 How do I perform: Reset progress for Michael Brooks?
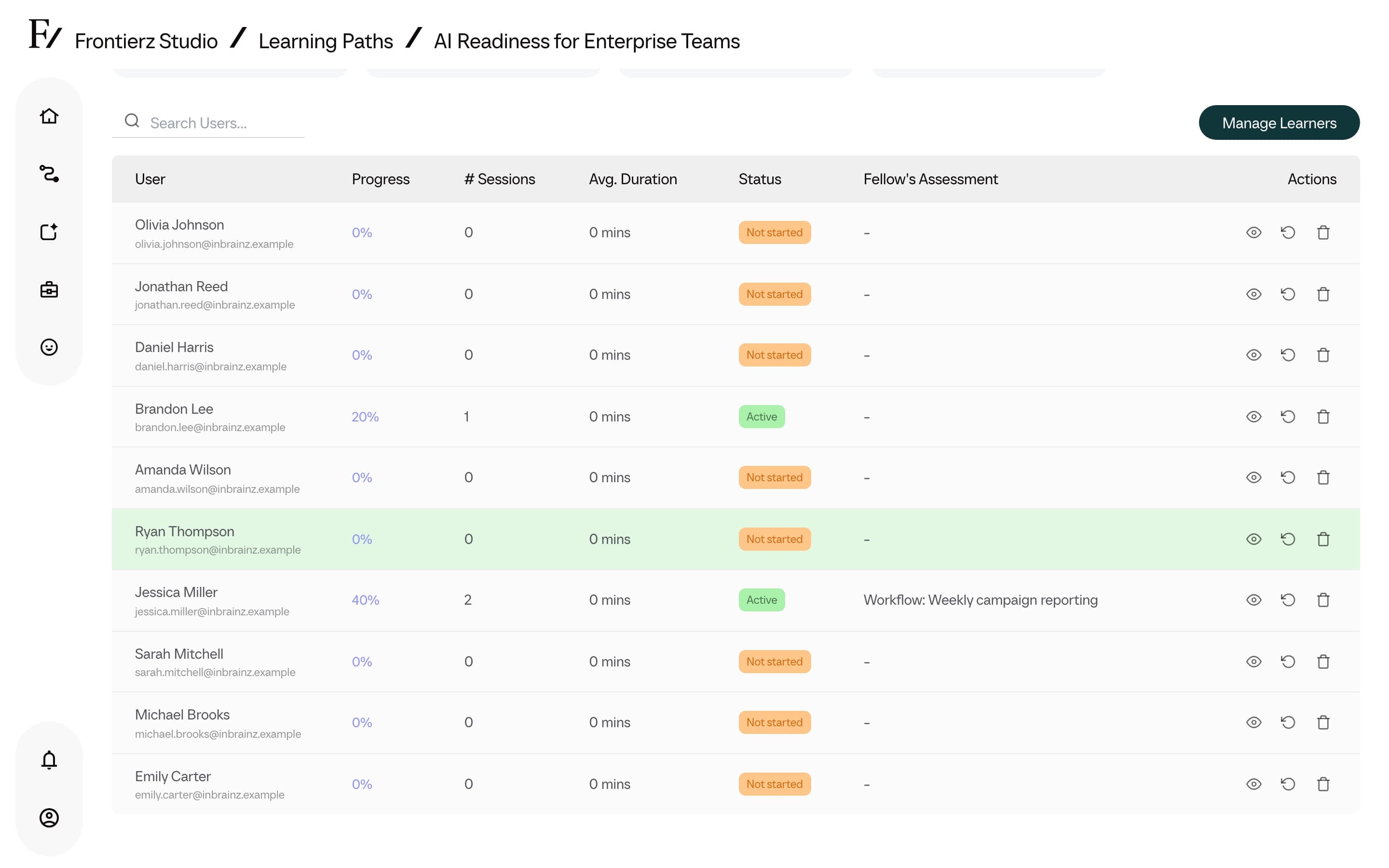pos(1288,722)
